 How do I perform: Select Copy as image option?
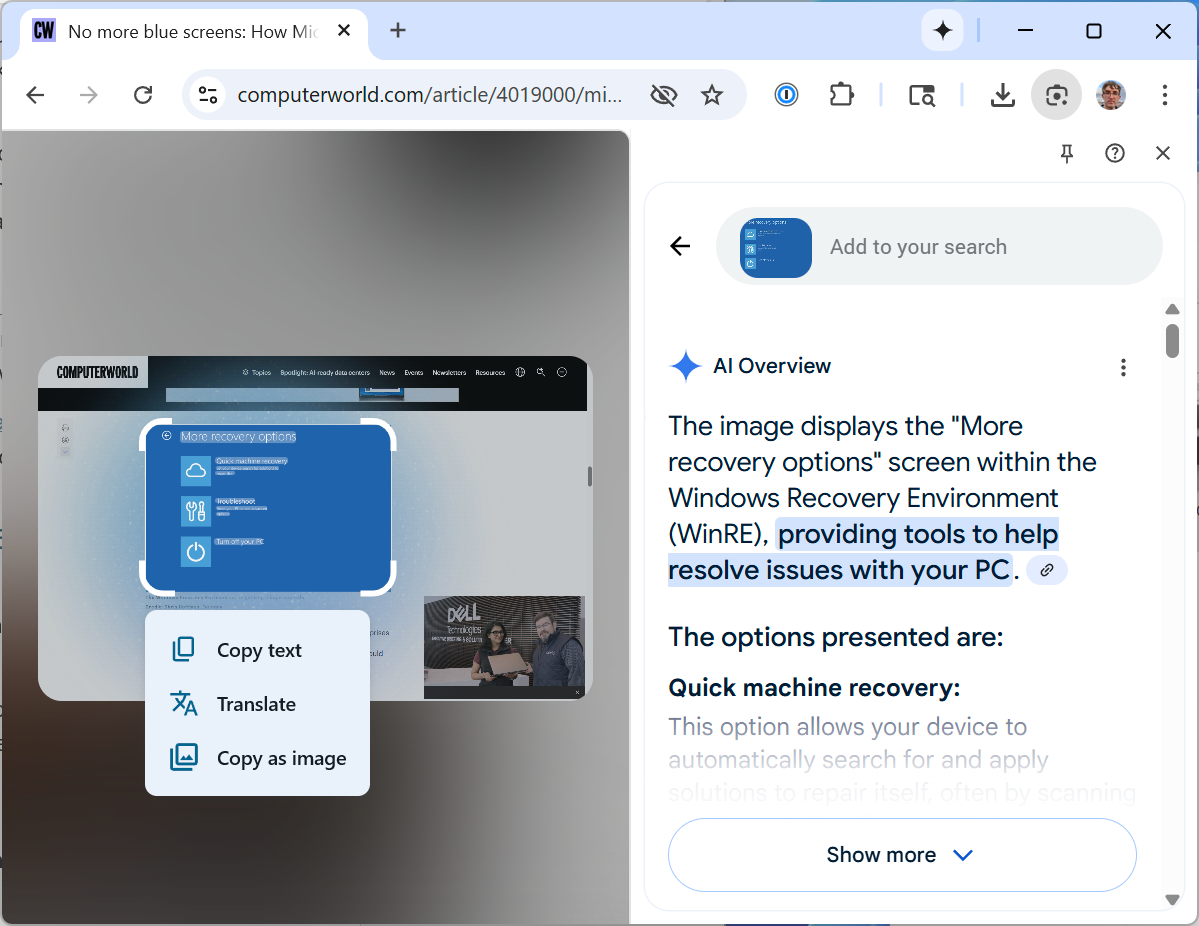point(281,758)
